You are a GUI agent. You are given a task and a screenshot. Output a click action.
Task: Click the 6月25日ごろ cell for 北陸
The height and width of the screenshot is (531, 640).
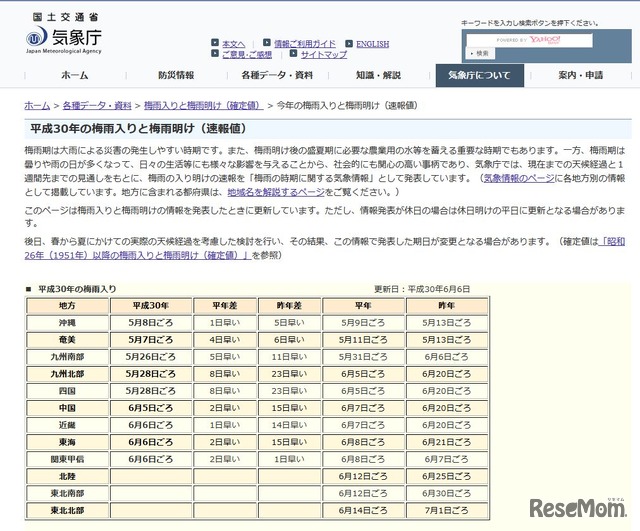coord(447,476)
